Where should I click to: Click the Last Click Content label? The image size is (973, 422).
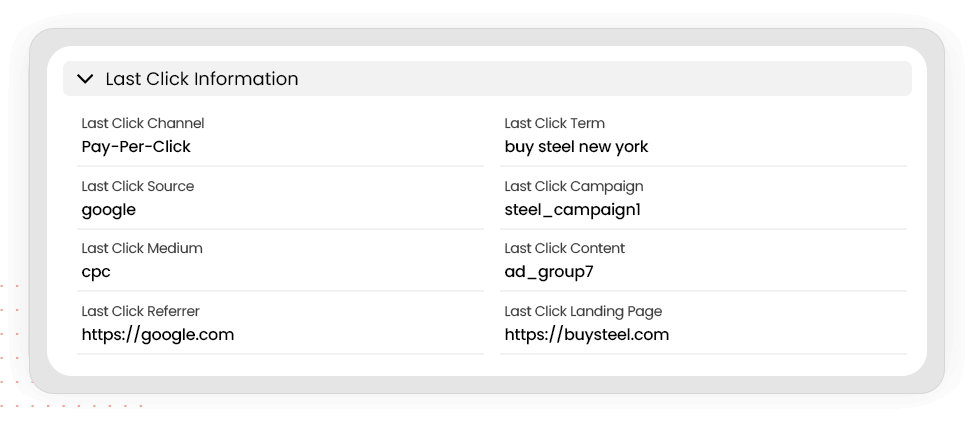(x=565, y=249)
